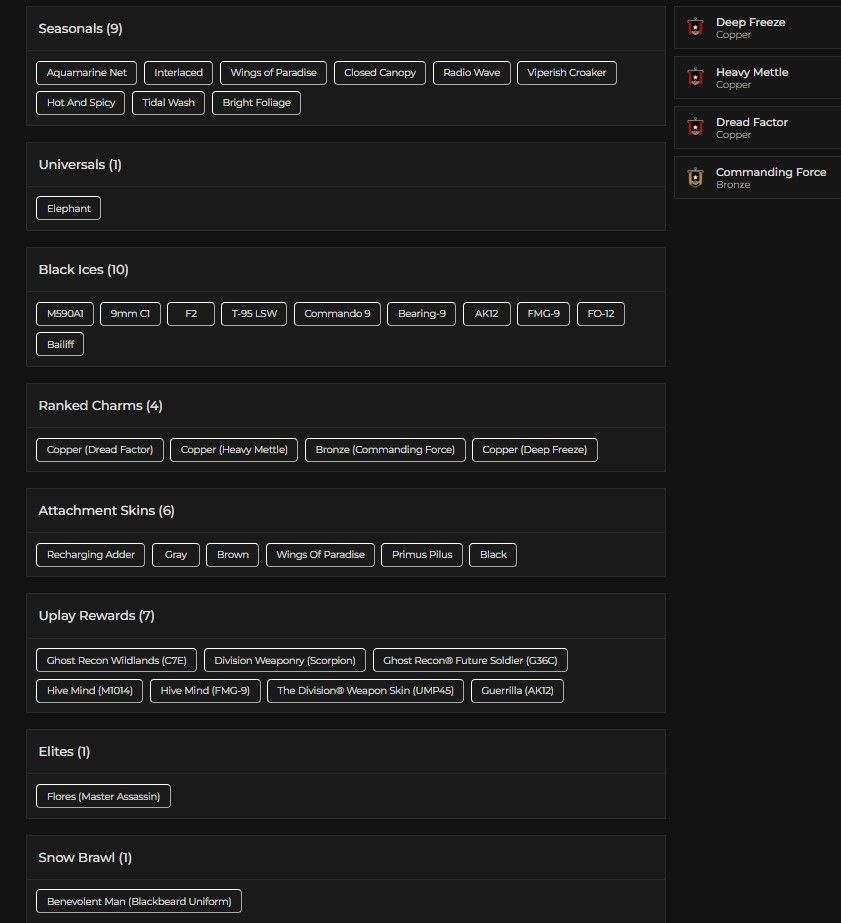841x923 pixels.
Task: Select the Copper (Heavy Mettle) charm tag
Action: click(x=234, y=450)
